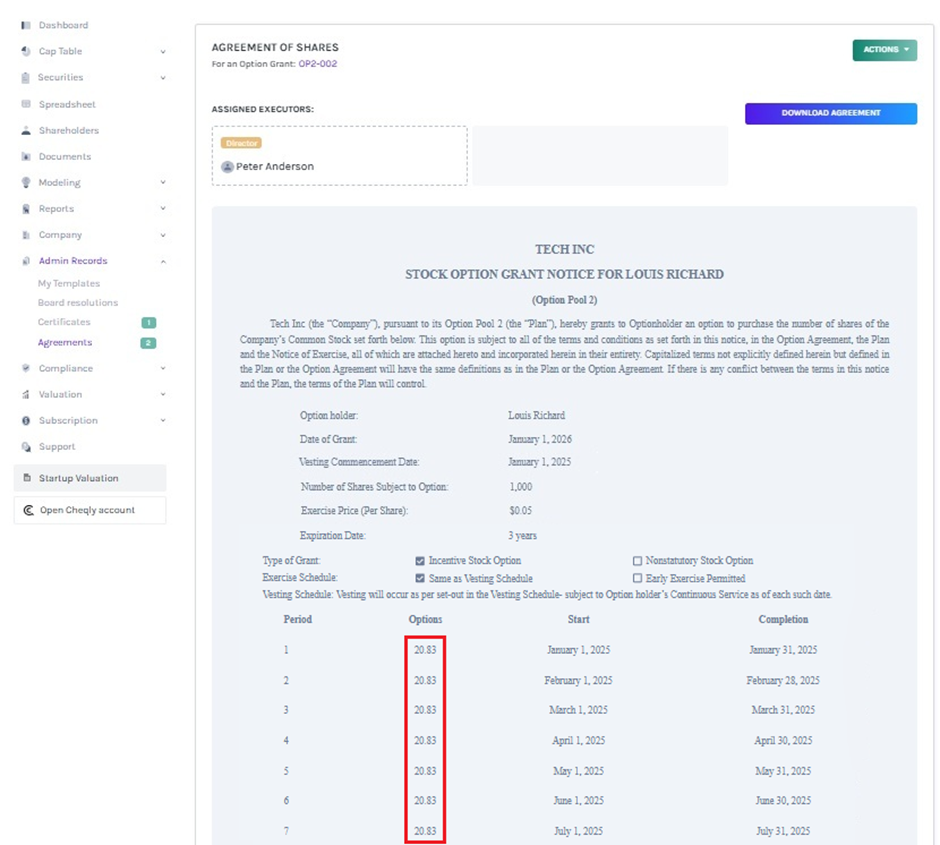The width and height of the screenshot is (940, 845).
Task: Click the Documents icon in sidebar
Action: pyautogui.click(x=26, y=157)
